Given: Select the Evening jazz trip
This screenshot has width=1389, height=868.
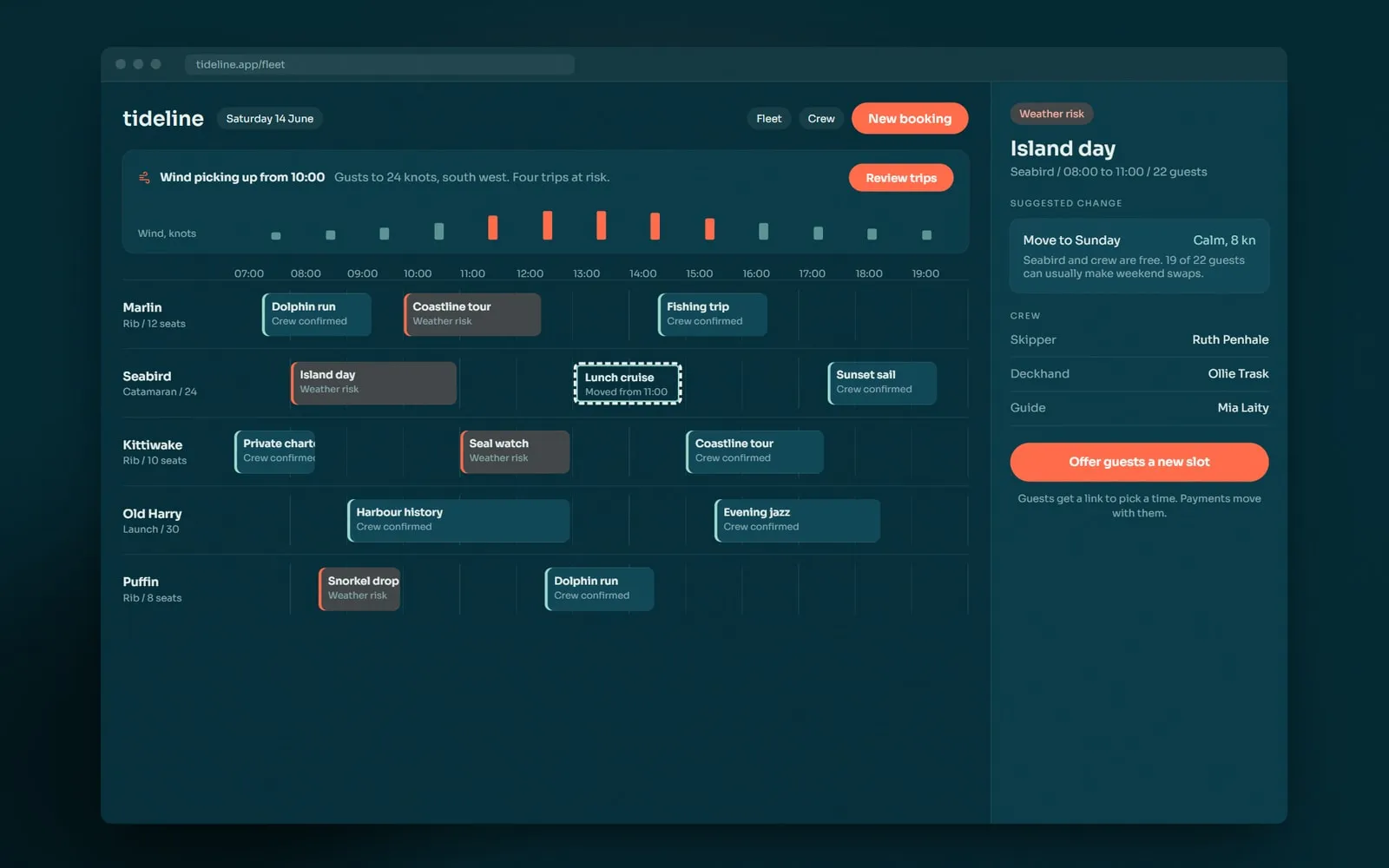Looking at the screenshot, I should (797, 520).
